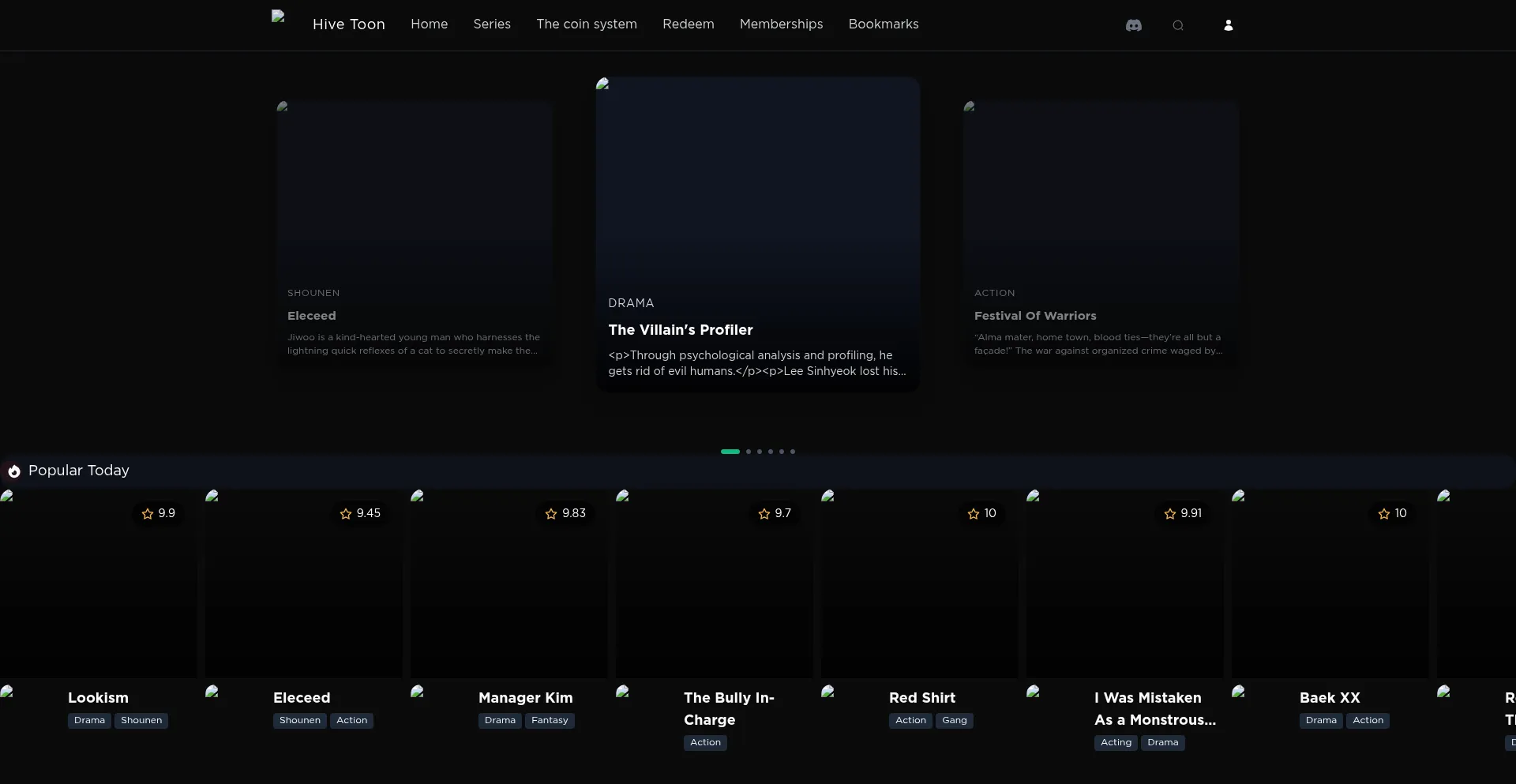The image size is (1516, 784).
Task: Open the Memberships page
Action: point(781,24)
